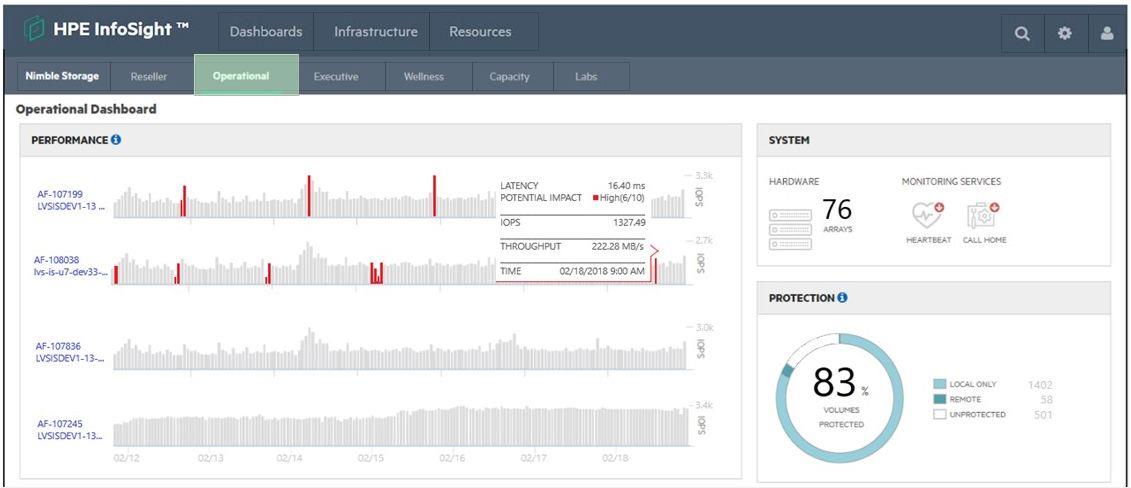Click the HPE InfoSight title text
The width and height of the screenshot is (1131, 488).
click(121, 30)
